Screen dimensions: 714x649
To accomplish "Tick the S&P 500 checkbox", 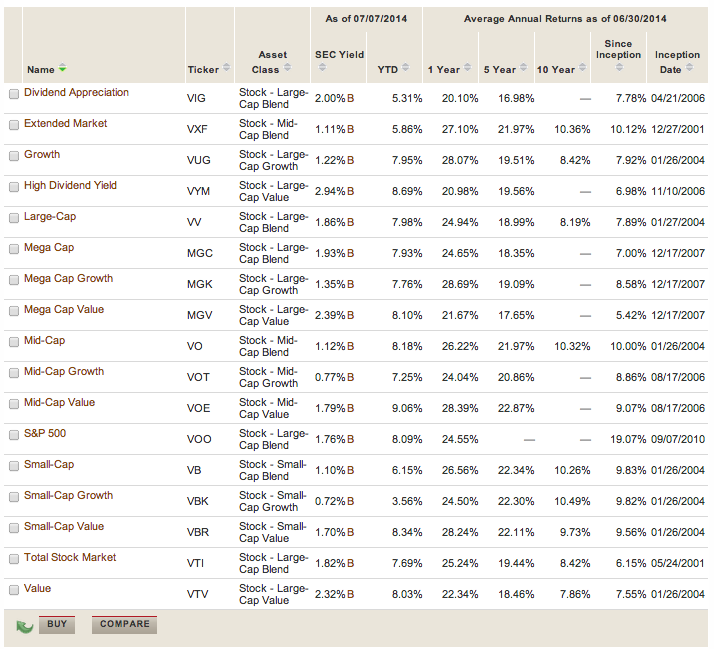I will click(x=14, y=434).
